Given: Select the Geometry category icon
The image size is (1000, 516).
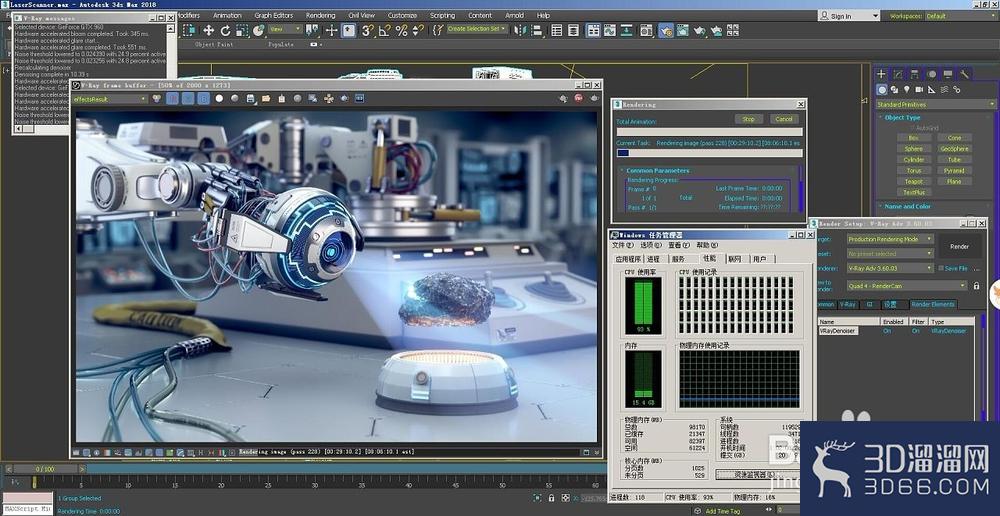Looking at the screenshot, I should tap(881, 90).
